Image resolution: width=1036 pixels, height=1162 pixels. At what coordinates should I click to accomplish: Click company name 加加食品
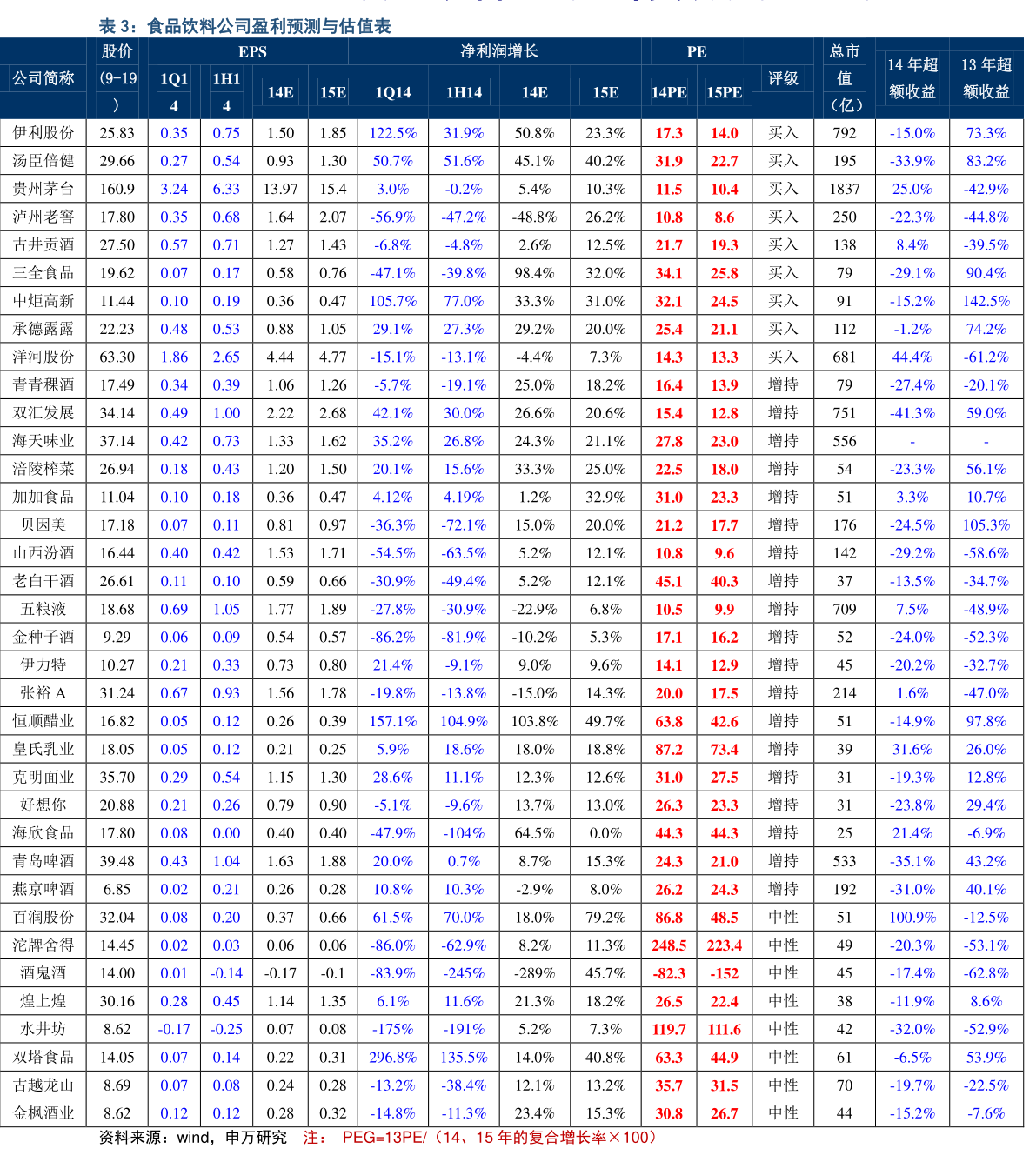click(43, 498)
